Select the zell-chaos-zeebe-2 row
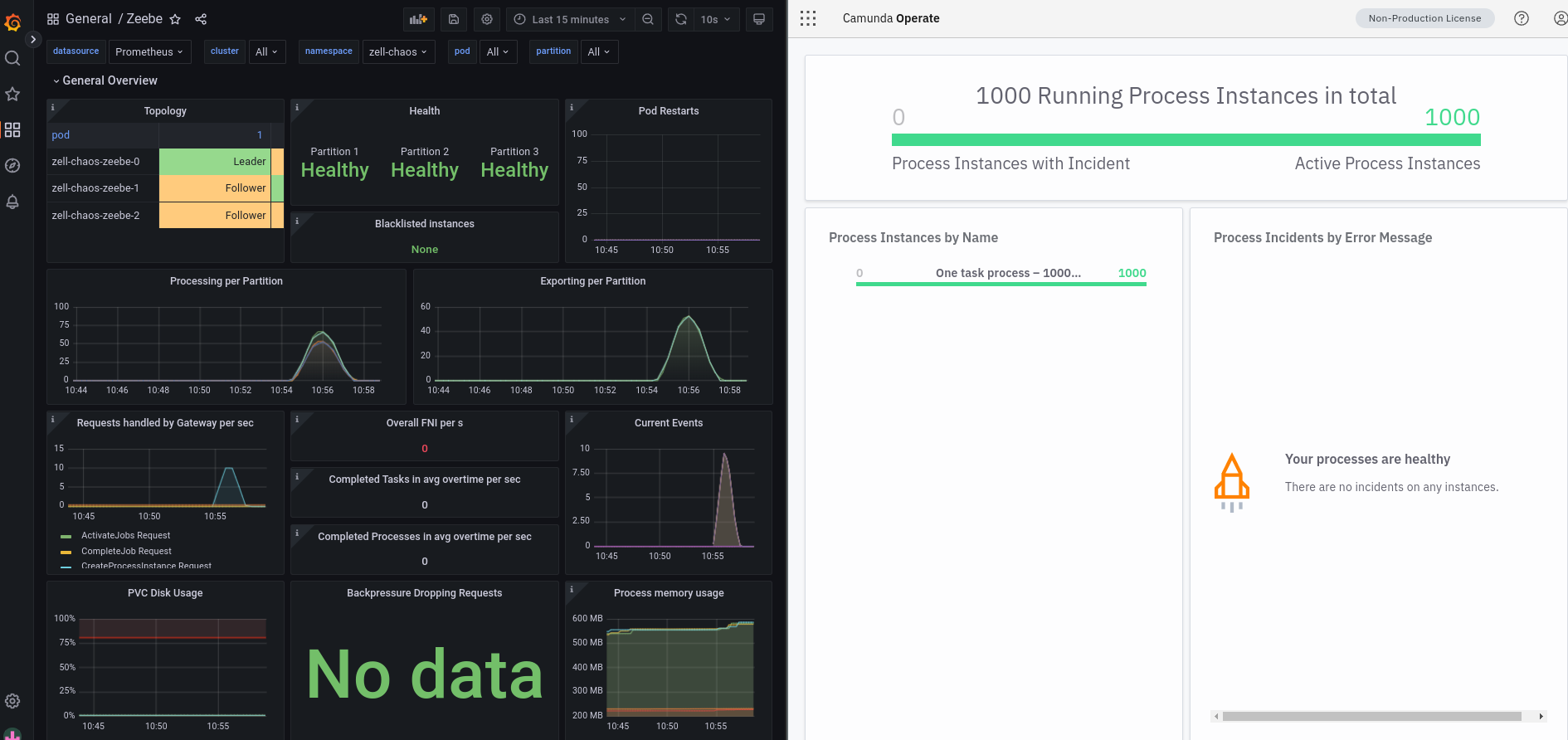This screenshot has height=740, width=1568. pyautogui.click(x=165, y=215)
